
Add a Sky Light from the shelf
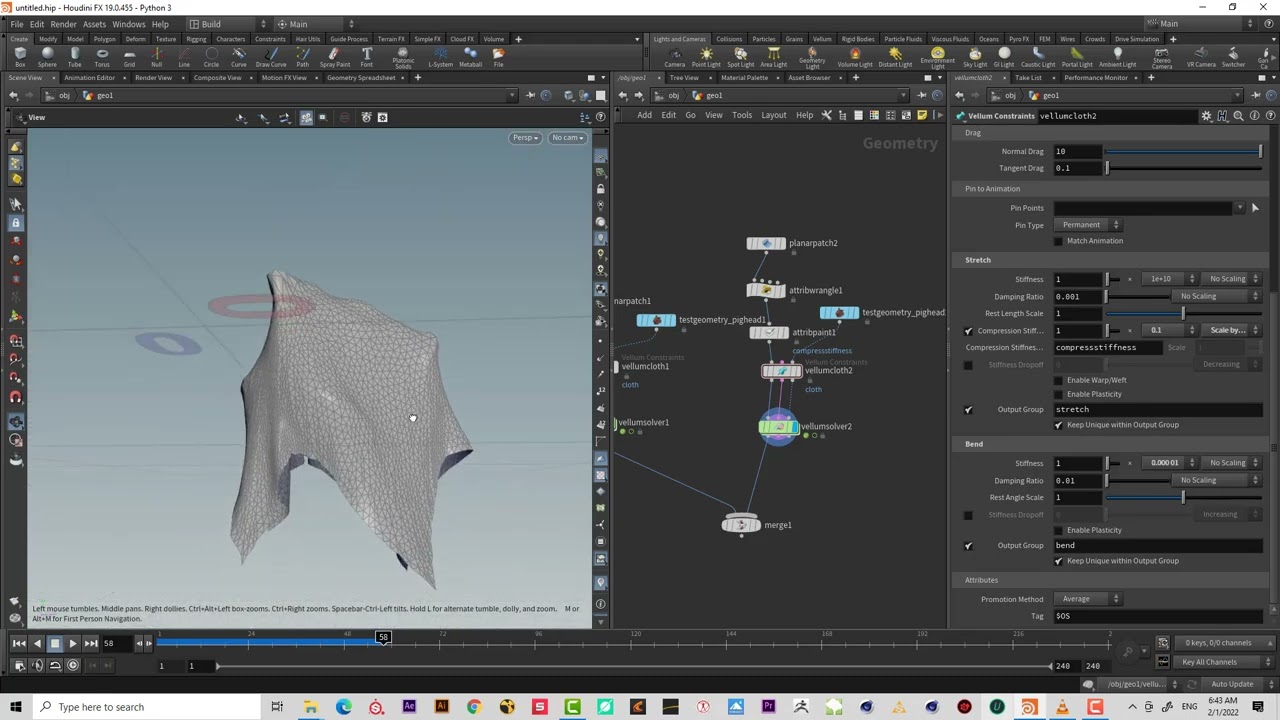(975, 57)
